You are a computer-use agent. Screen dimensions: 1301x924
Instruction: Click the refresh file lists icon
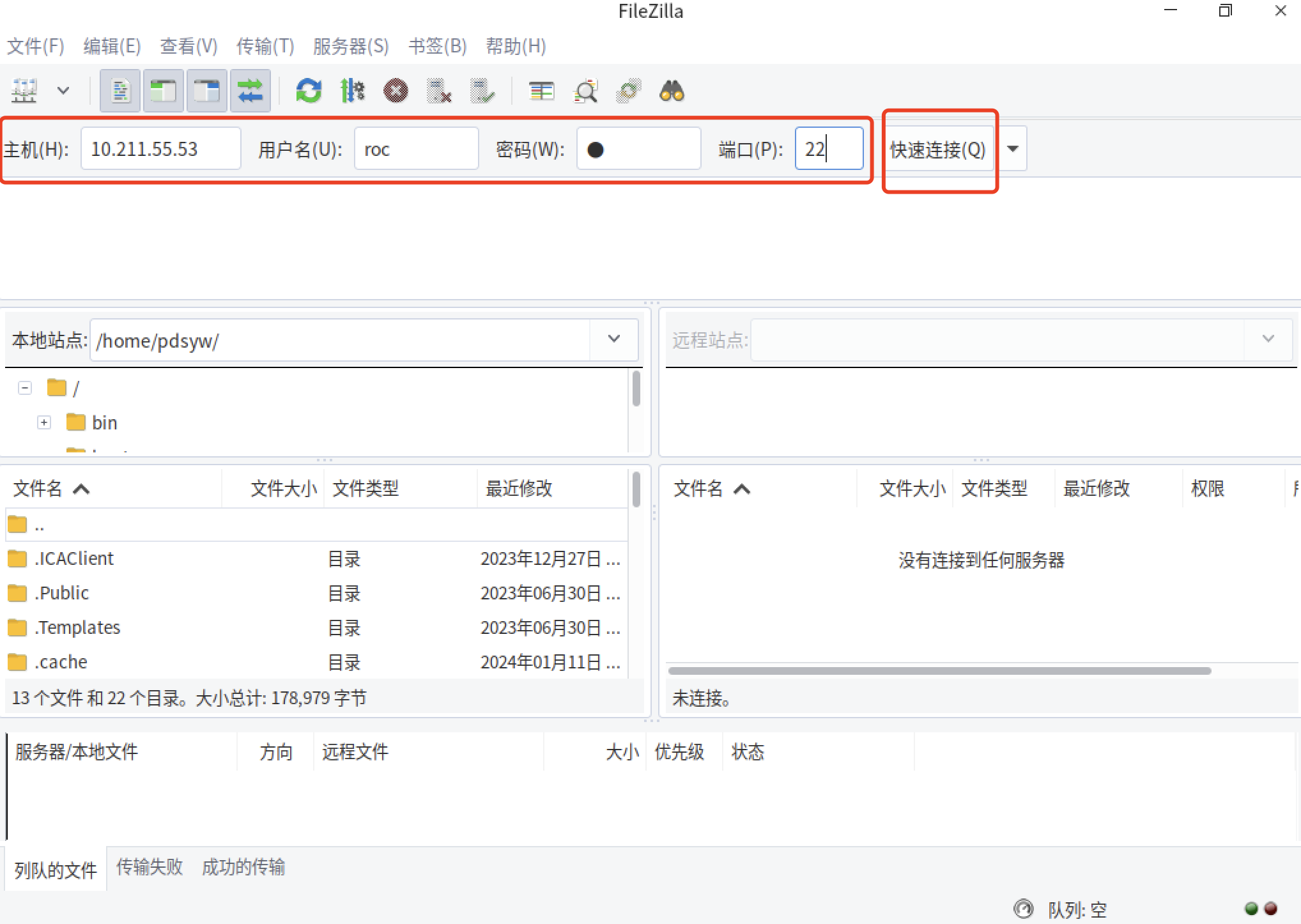click(309, 91)
